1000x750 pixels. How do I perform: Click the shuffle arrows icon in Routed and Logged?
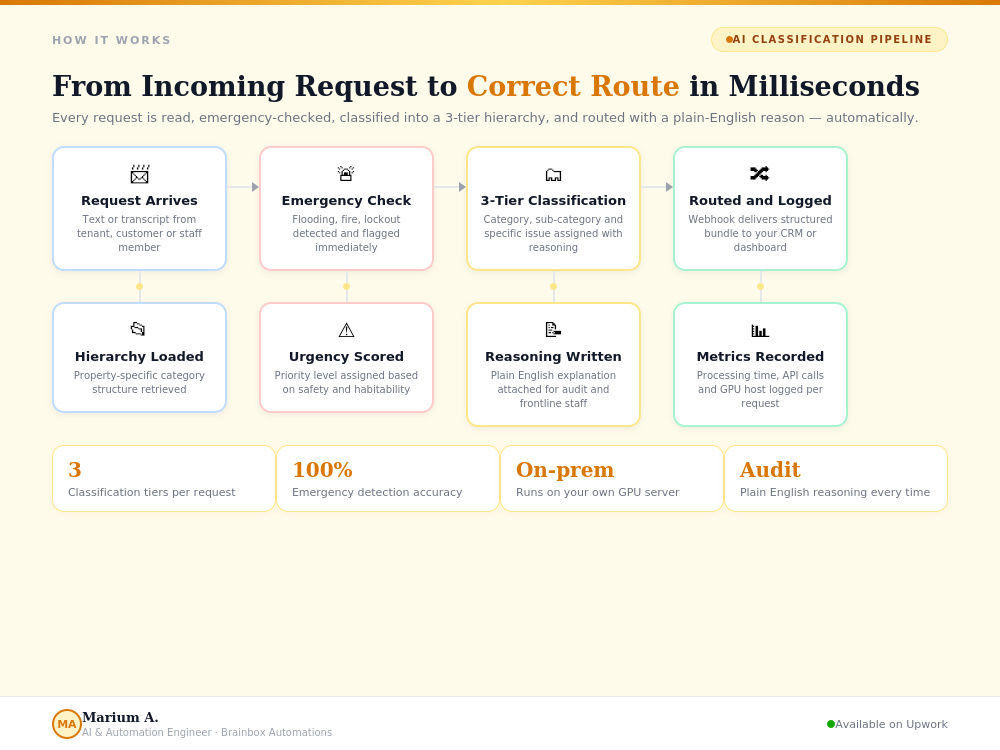760,173
